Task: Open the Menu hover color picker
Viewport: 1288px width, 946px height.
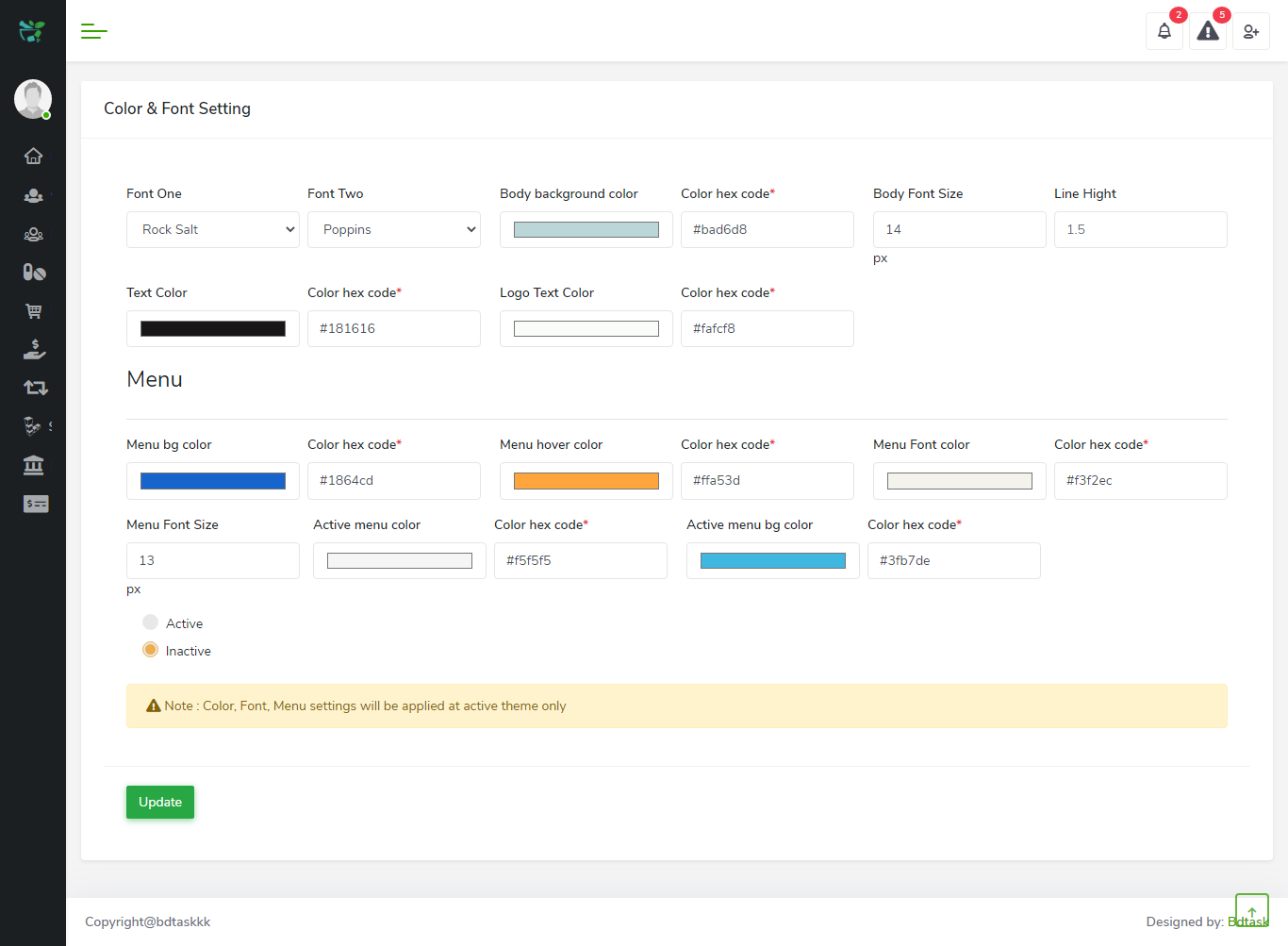Action: pyautogui.click(x=586, y=481)
